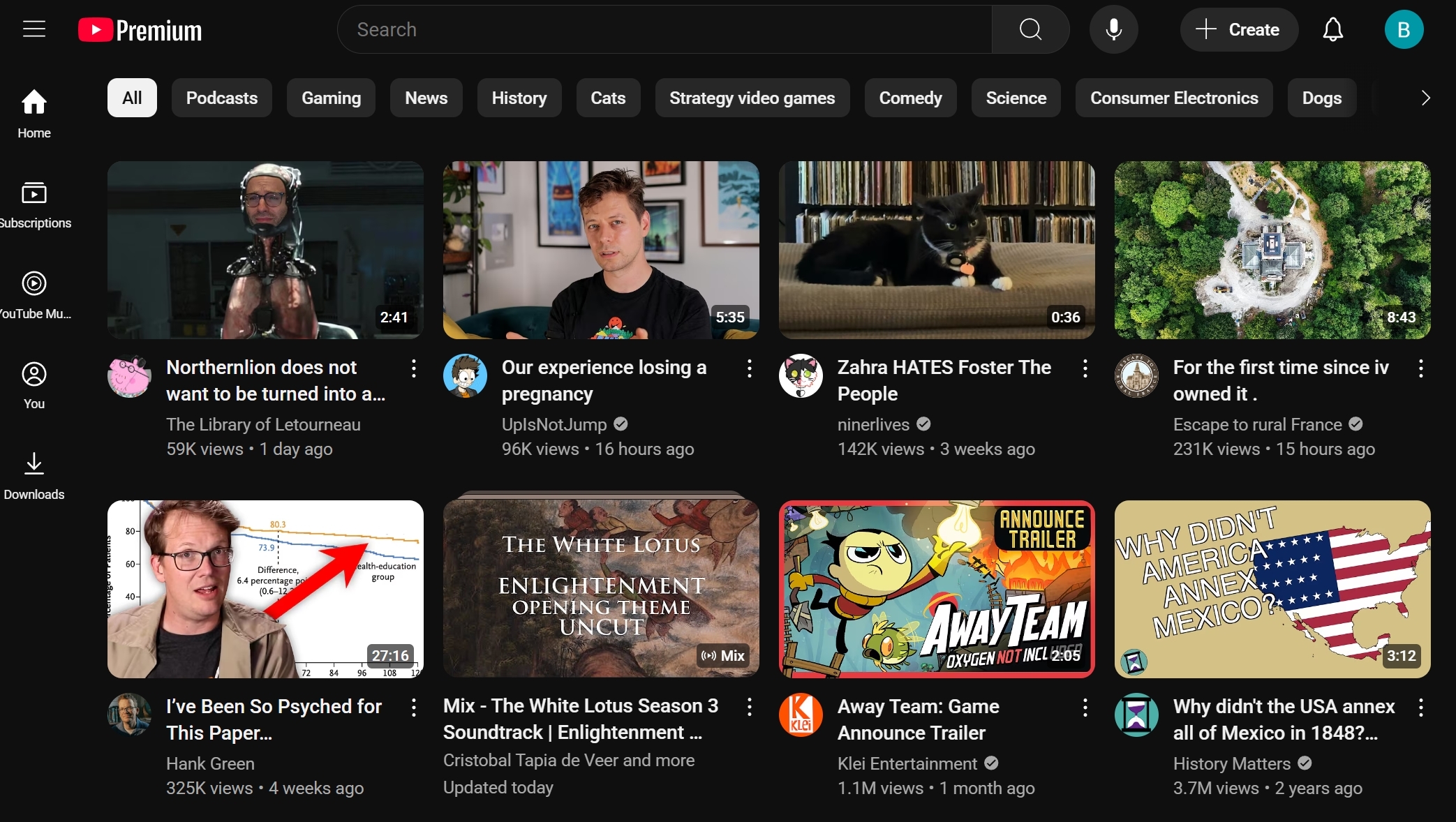Viewport: 1456px width, 822px height.
Task: Go to Subscriptions in sidebar
Action: [x=34, y=204]
